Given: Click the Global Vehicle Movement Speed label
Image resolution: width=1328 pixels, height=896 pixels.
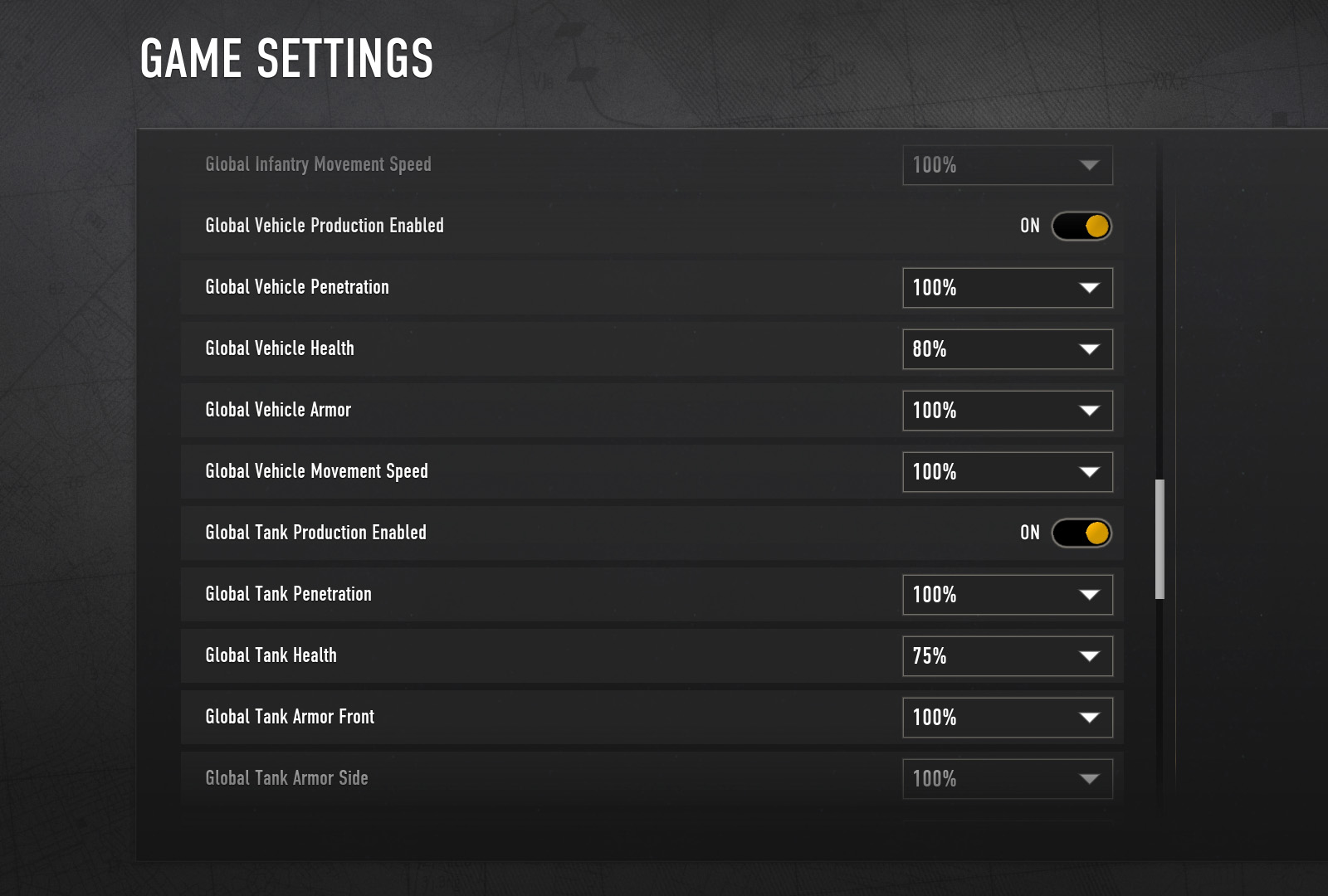Looking at the screenshot, I should tap(316, 471).
